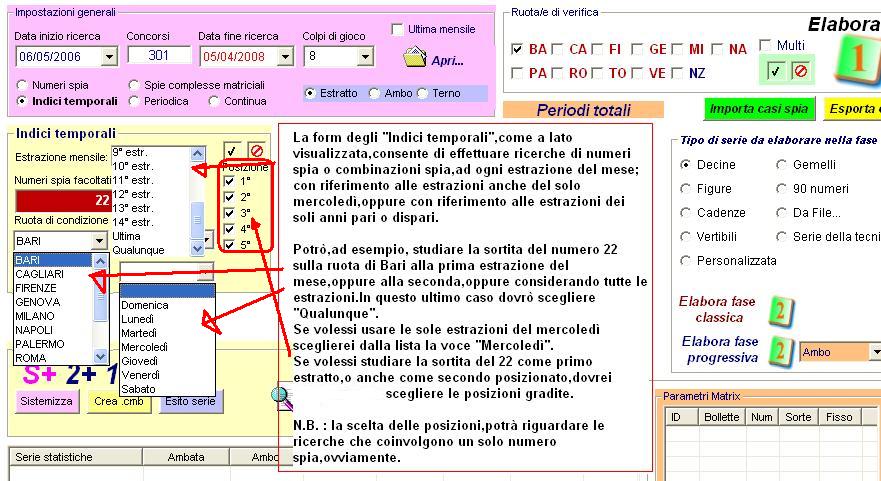881x481 pixels.
Task: Select Gemelli as serie type
Action: click(x=782, y=165)
